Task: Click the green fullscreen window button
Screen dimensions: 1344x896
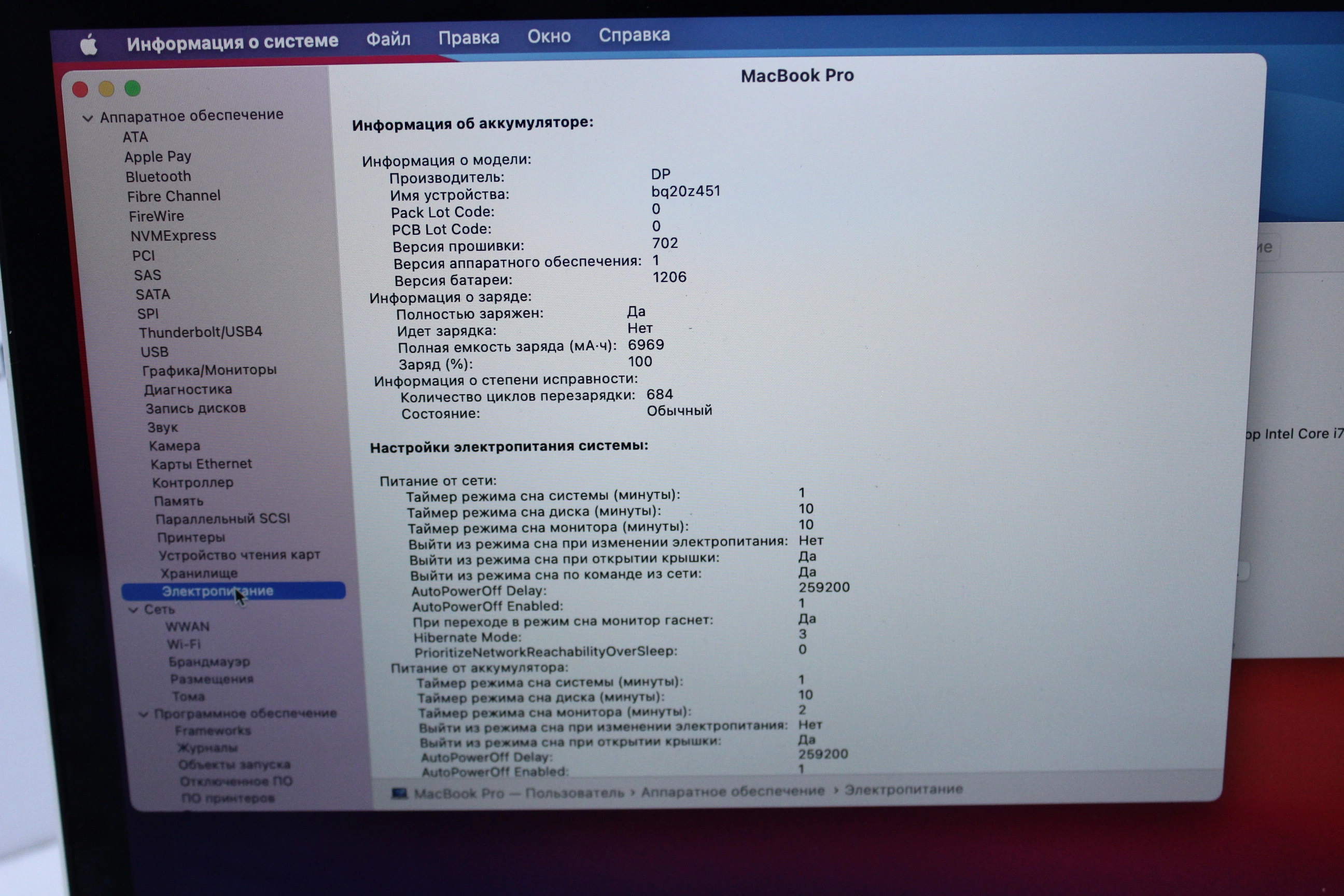Action: pos(133,89)
